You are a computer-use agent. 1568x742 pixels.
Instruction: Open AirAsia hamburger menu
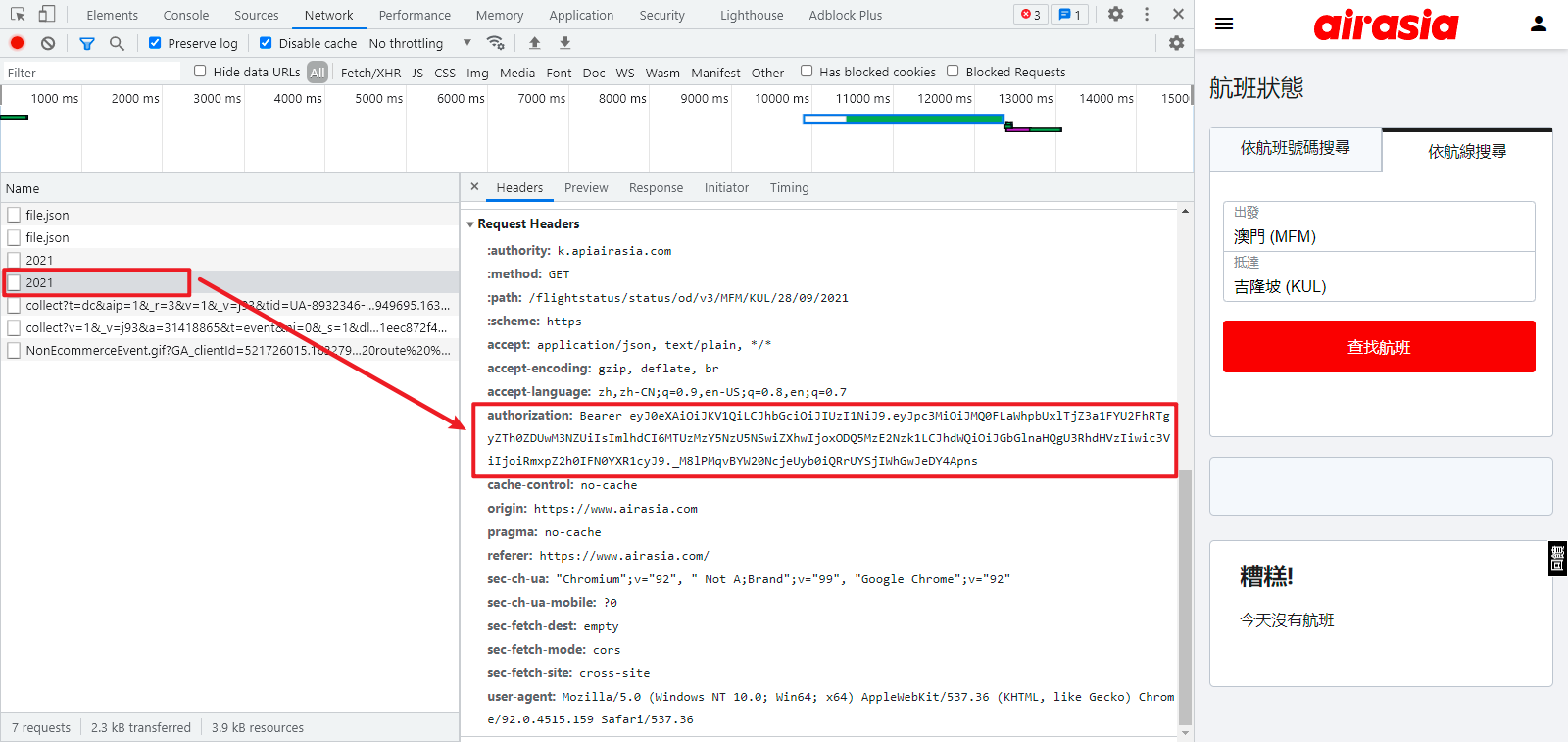point(1224,24)
